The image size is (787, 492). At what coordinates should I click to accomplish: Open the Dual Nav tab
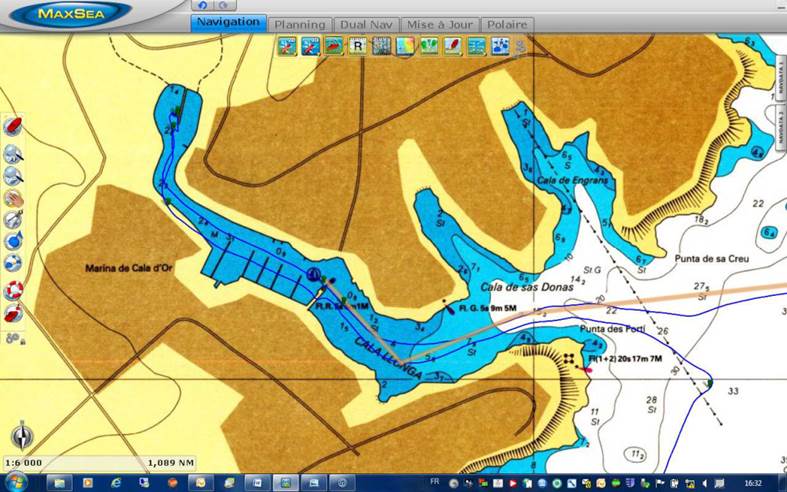coord(364,24)
